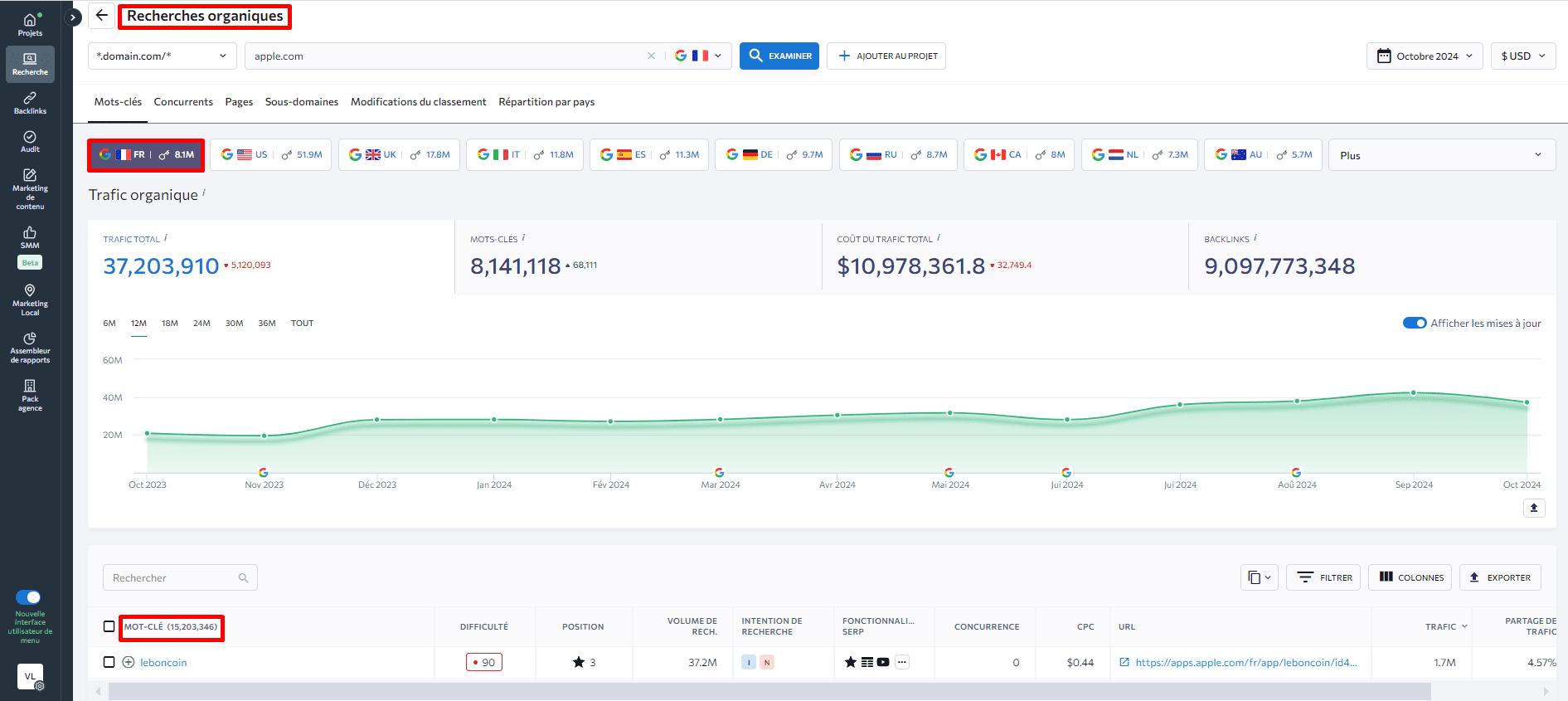The image size is (1568, 701).
Task: Open the *.domain.com/* scope dropdown
Action: tap(163, 56)
